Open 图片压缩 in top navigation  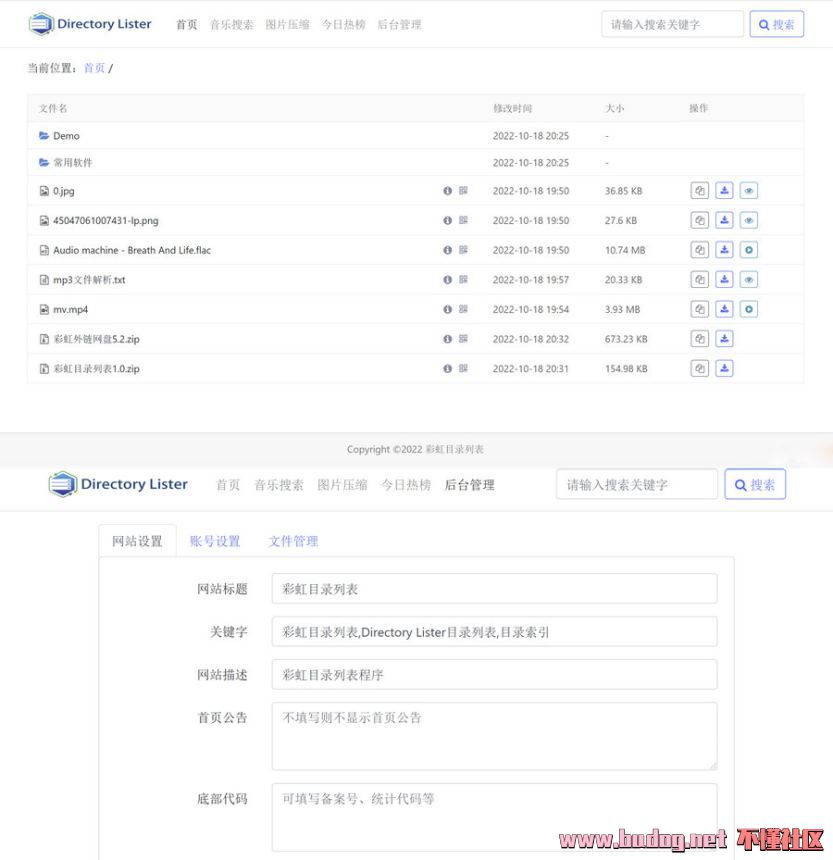tap(287, 25)
